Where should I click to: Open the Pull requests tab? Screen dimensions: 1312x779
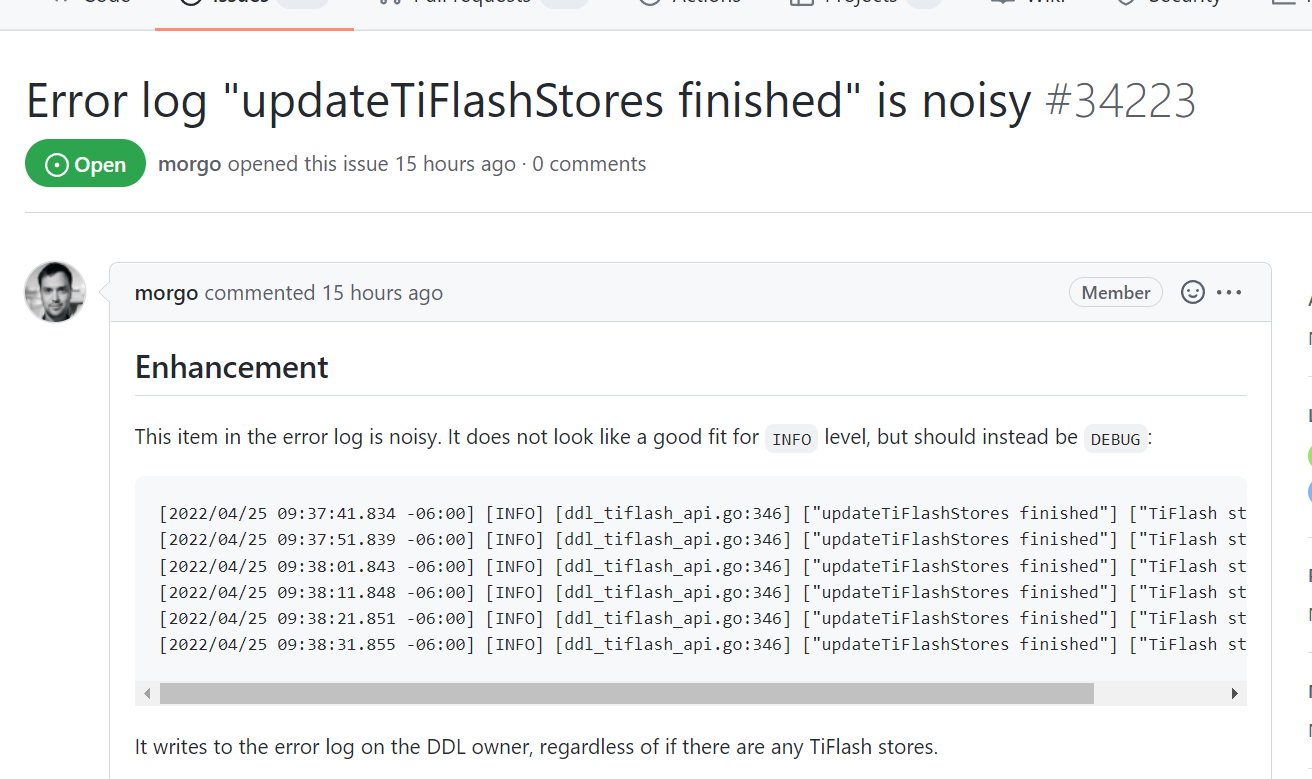(484, 5)
